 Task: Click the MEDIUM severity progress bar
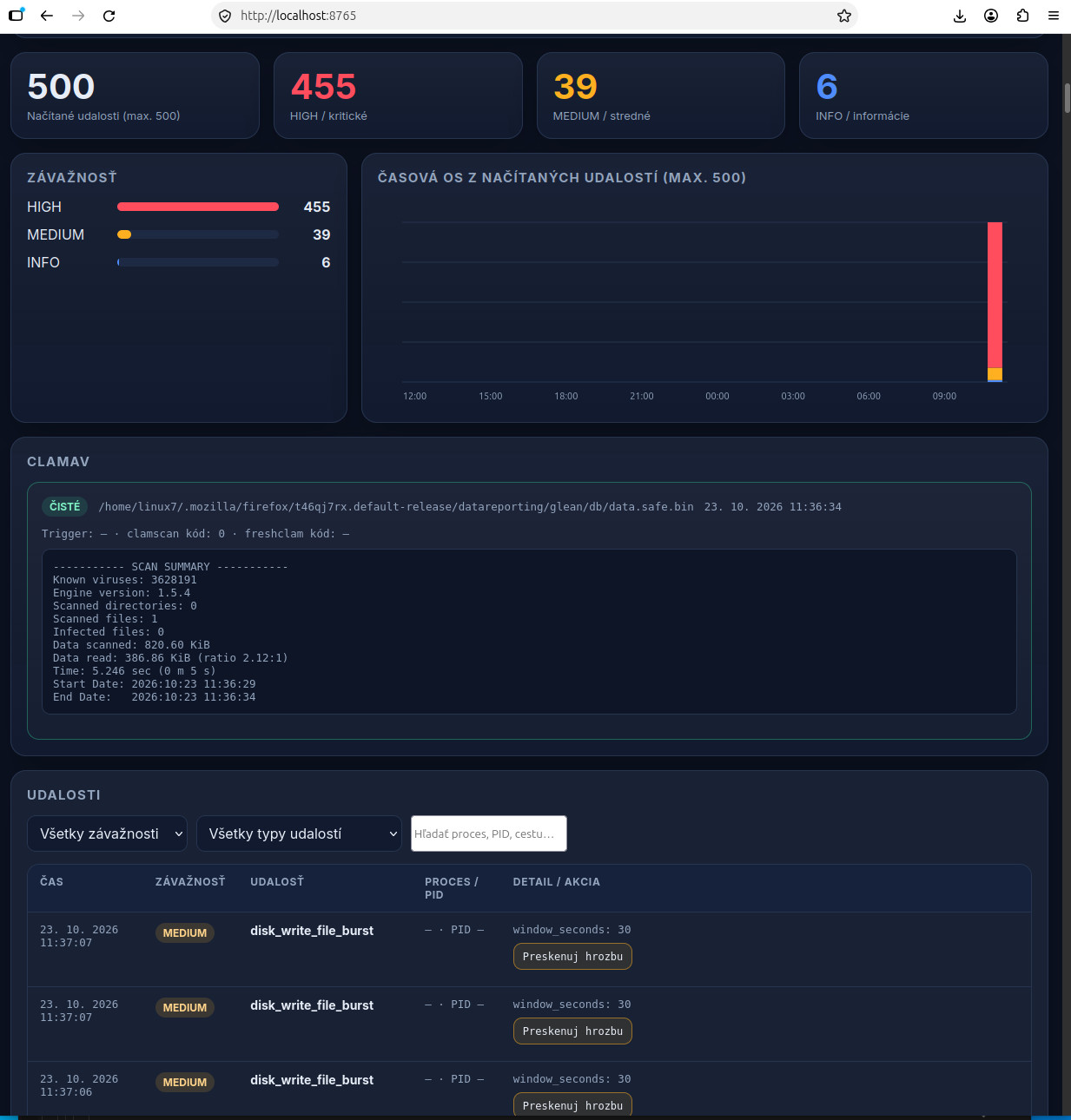(x=198, y=234)
